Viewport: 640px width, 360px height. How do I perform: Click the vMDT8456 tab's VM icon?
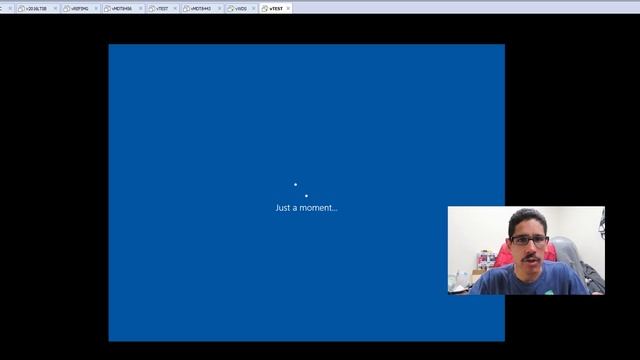pyautogui.click(x=107, y=9)
